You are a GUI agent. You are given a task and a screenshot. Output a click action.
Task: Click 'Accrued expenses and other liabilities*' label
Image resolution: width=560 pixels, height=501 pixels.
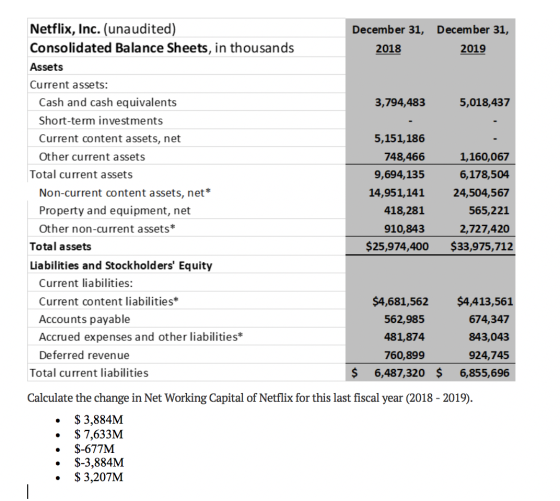coord(141,337)
